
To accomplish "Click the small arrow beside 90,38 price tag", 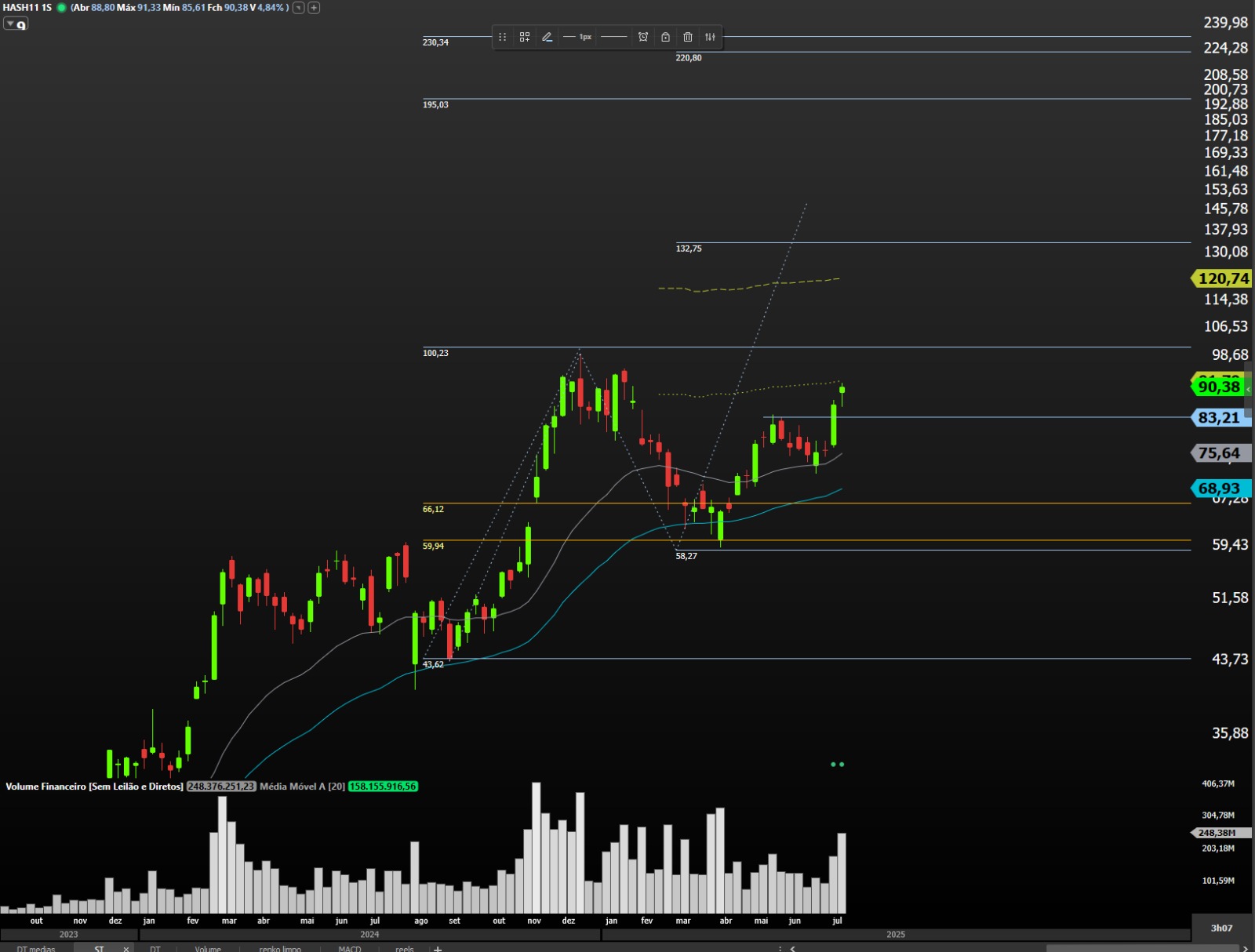I will click(1249, 390).
